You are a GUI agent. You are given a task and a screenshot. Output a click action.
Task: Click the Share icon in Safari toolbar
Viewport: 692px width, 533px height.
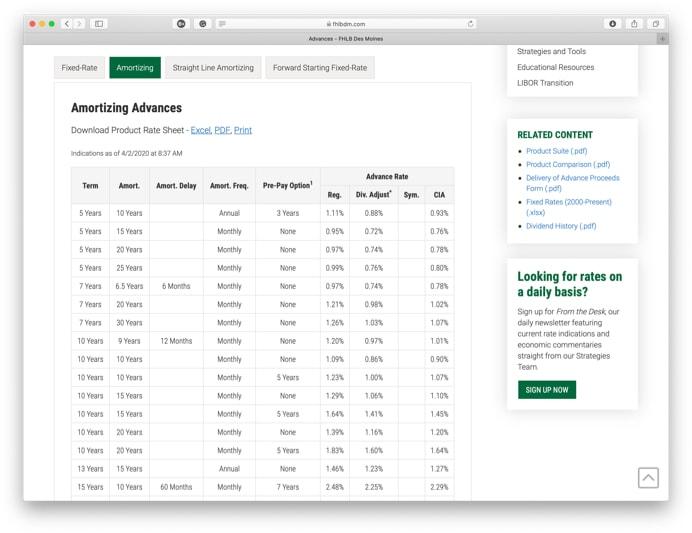point(634,23)
